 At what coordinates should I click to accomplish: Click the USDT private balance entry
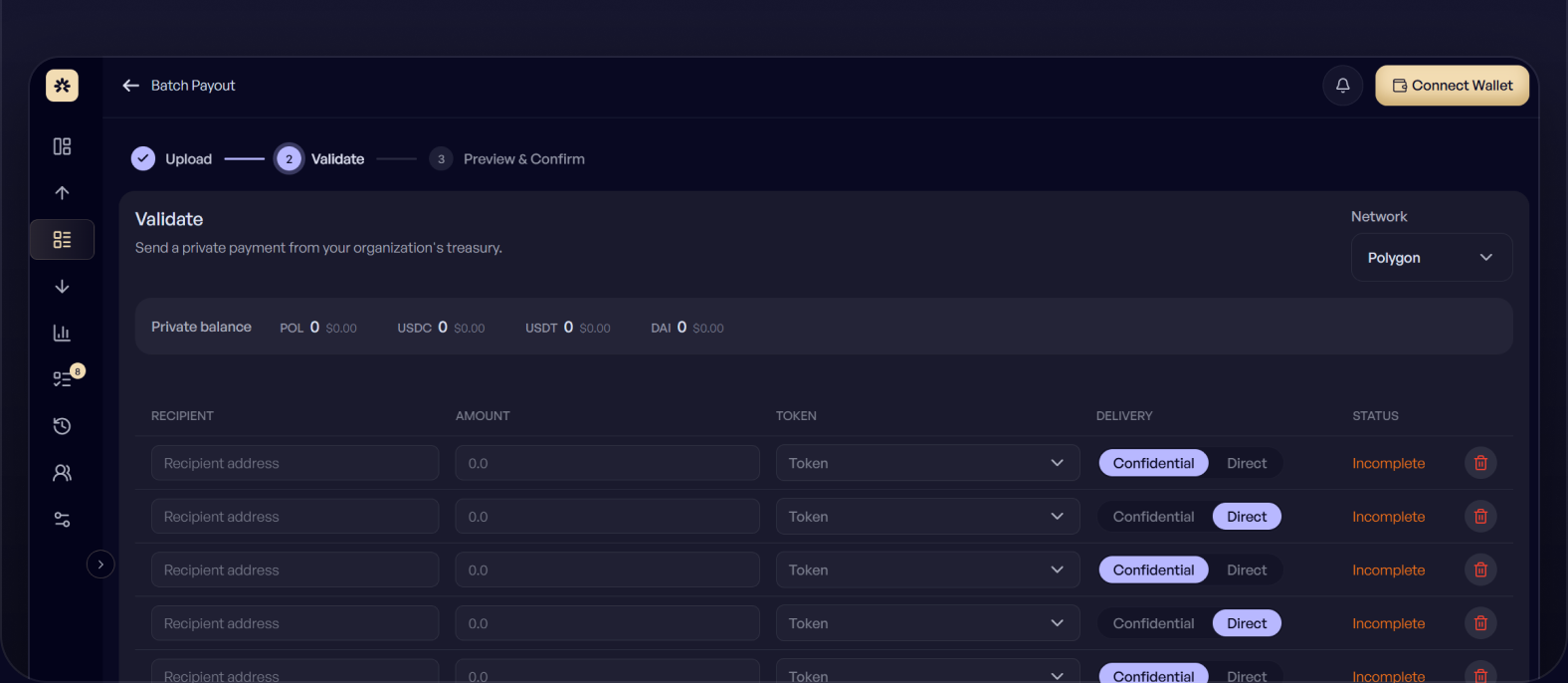click(x=568, y=328)
